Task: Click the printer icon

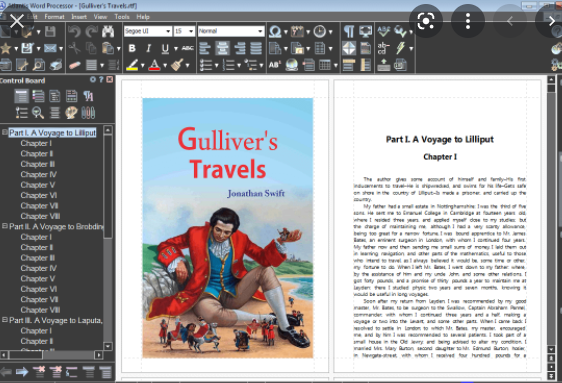Action: (56, 65)
